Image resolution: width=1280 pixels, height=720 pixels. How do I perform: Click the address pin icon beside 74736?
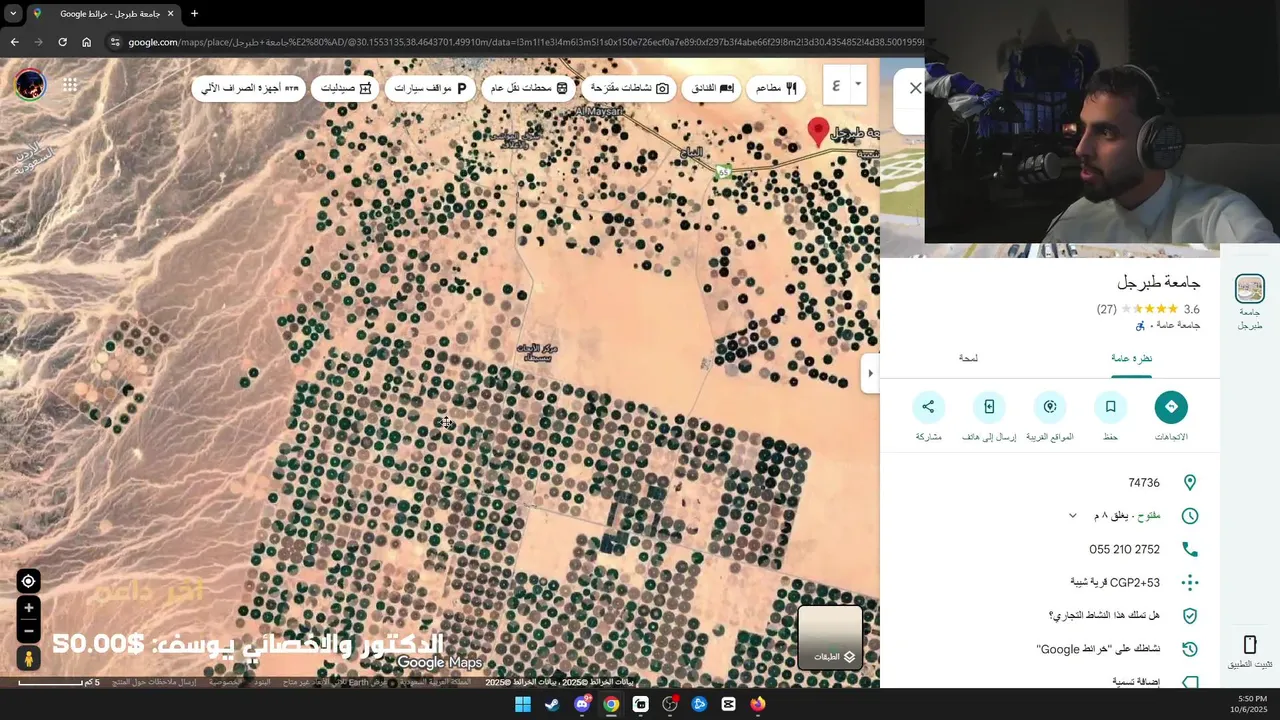pos(1190,483)
